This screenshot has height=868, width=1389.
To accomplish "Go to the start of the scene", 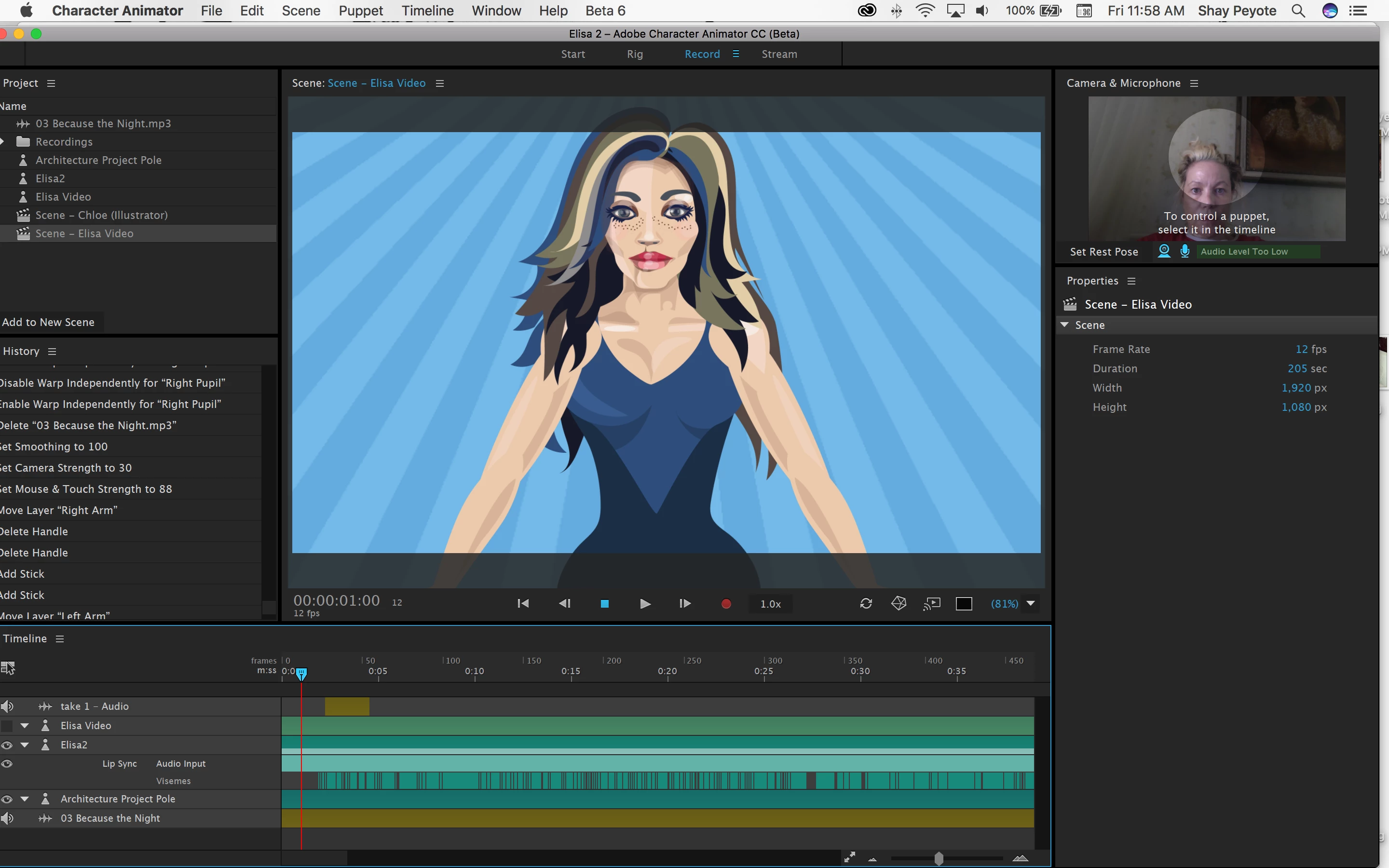I will [x=523, y=603].
